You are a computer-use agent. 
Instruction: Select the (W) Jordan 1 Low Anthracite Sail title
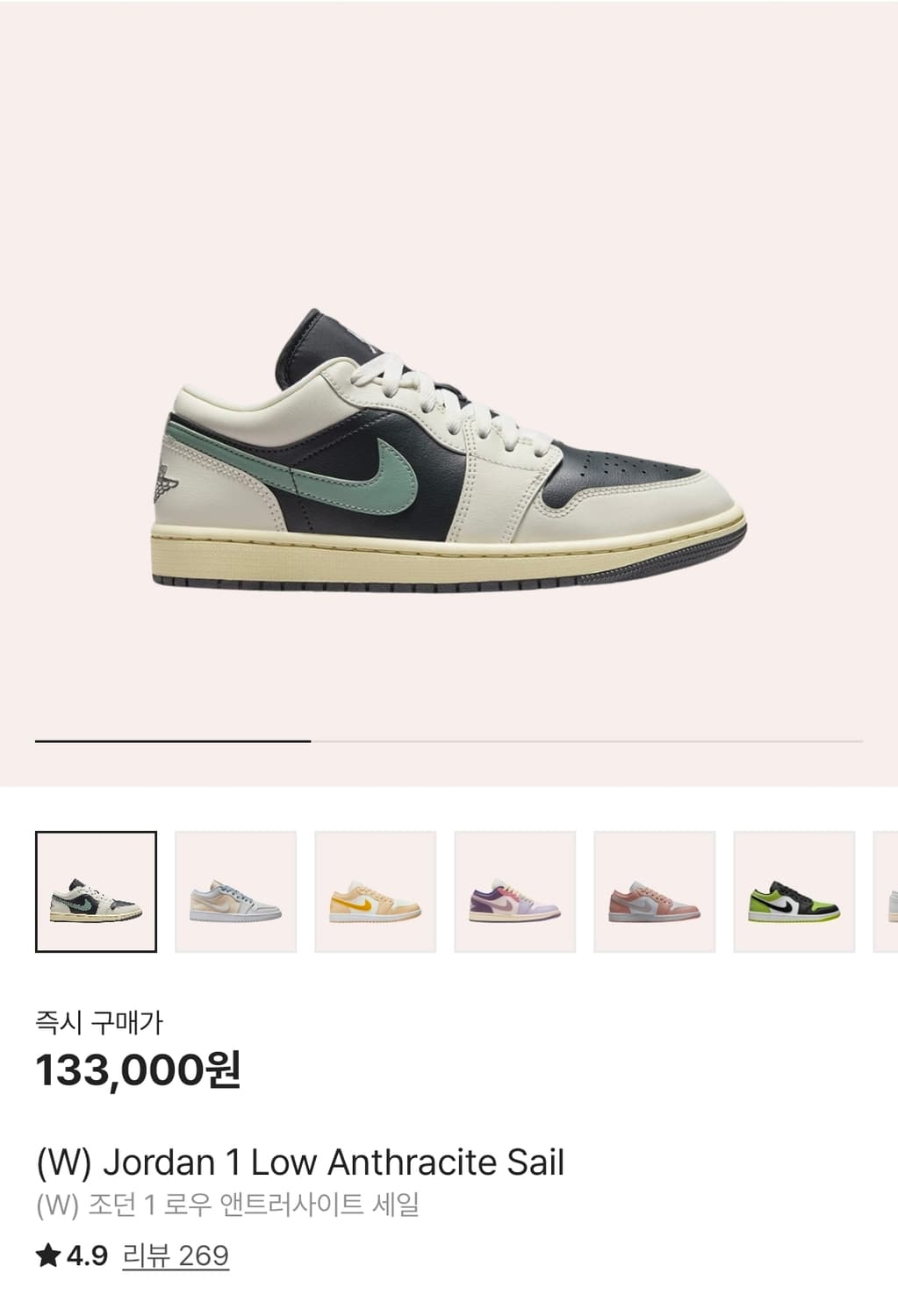300,1162
